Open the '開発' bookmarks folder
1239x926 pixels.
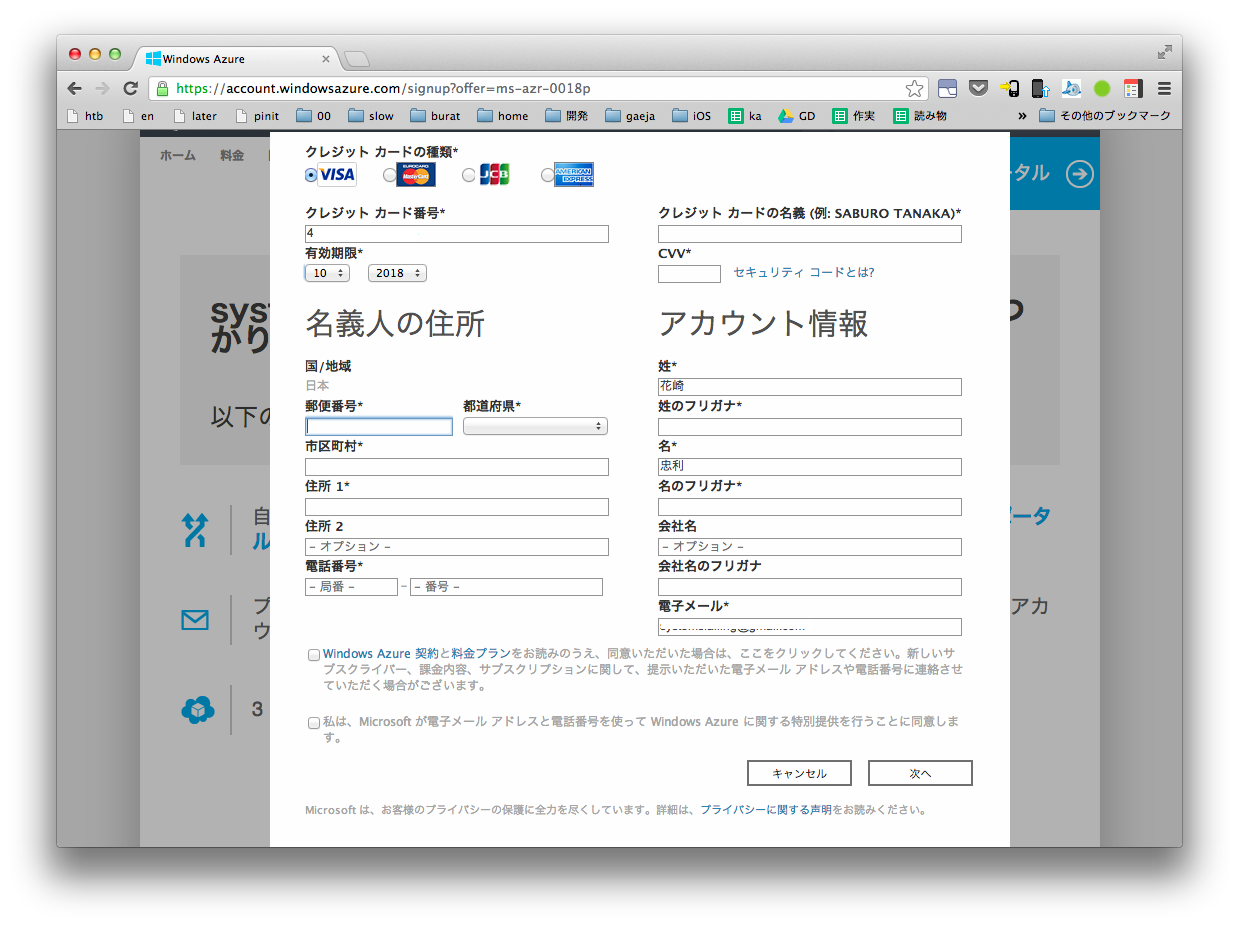tap(567, 116)
